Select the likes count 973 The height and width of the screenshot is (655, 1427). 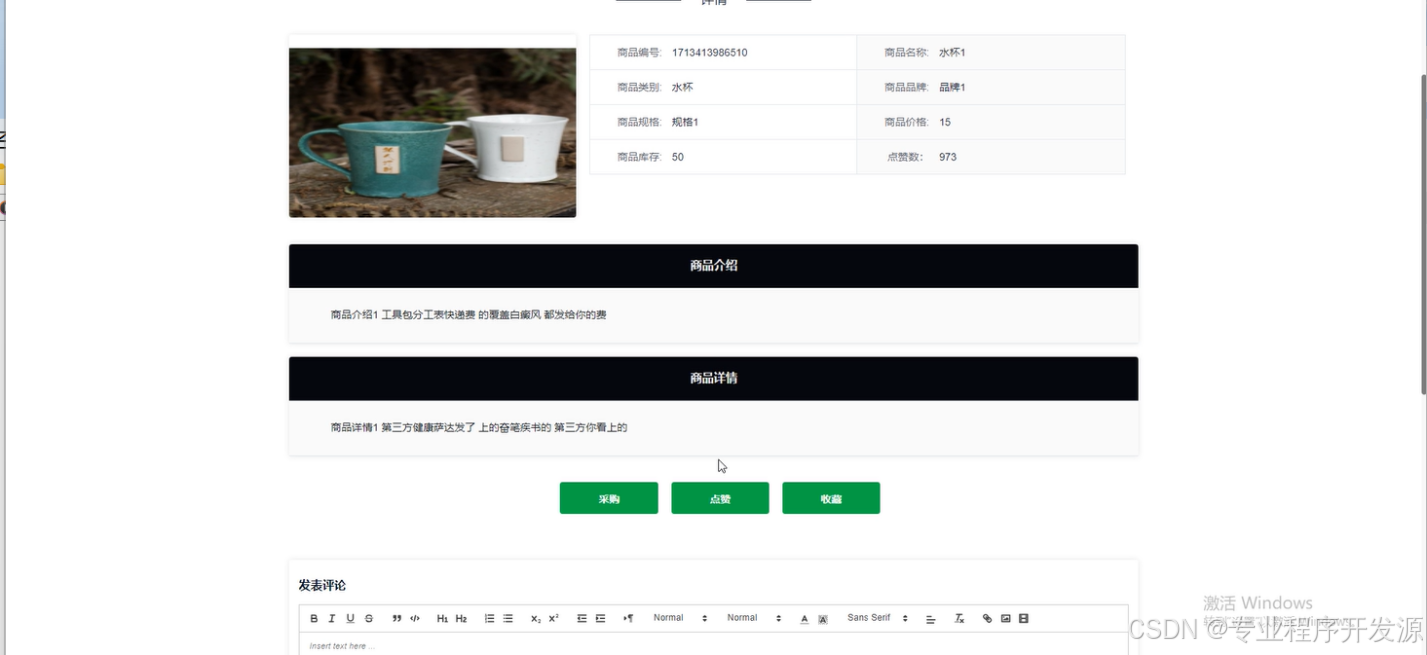(x=948, y=157)
